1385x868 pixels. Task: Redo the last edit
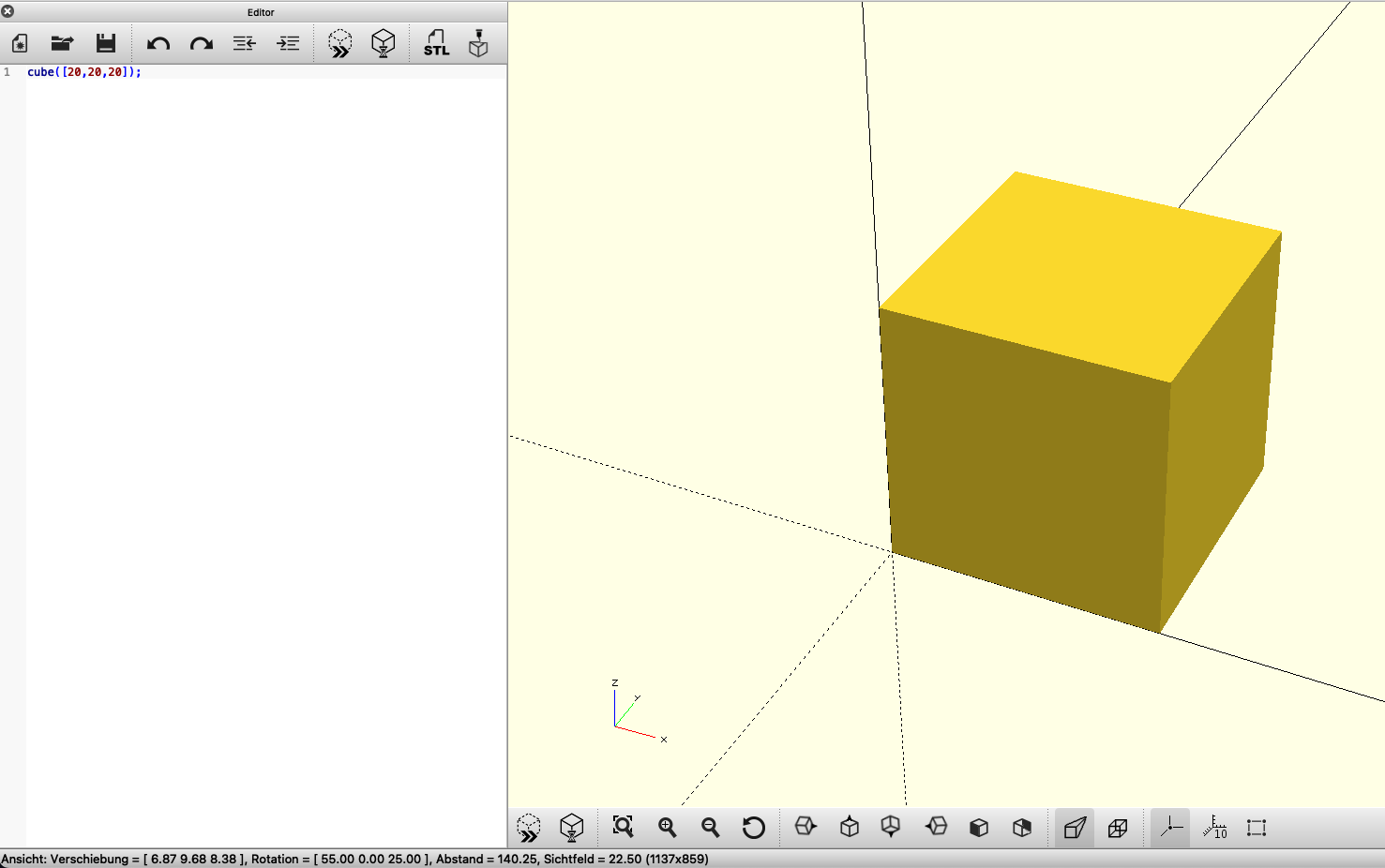point(202,43)
